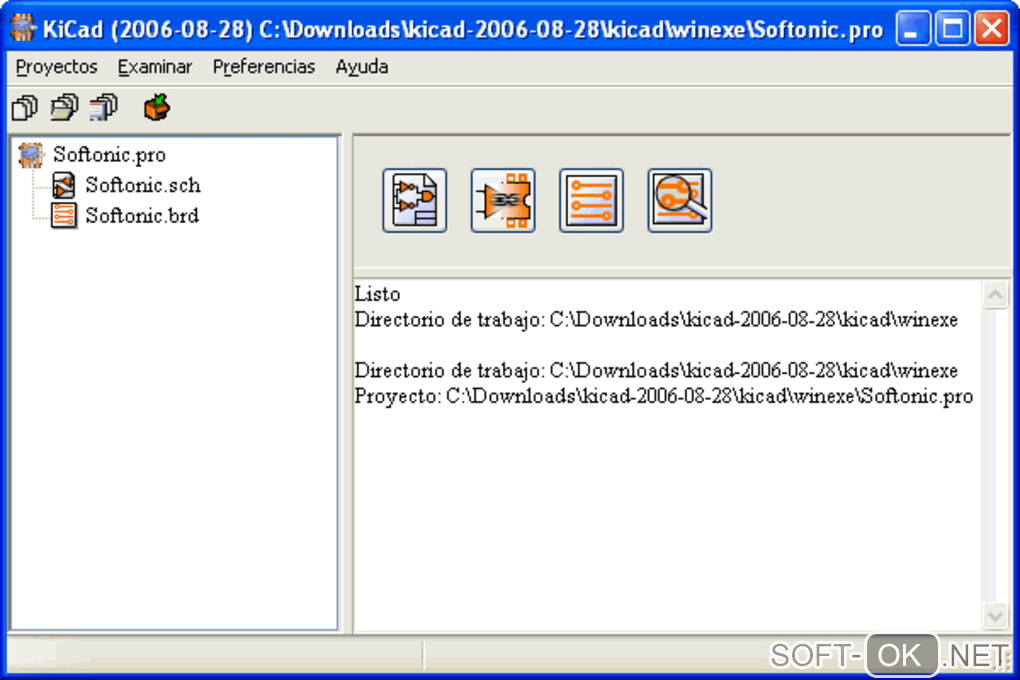Click the log panel scroll down arrow
The height and width of the screenshot is (680, 1020).
995,616
